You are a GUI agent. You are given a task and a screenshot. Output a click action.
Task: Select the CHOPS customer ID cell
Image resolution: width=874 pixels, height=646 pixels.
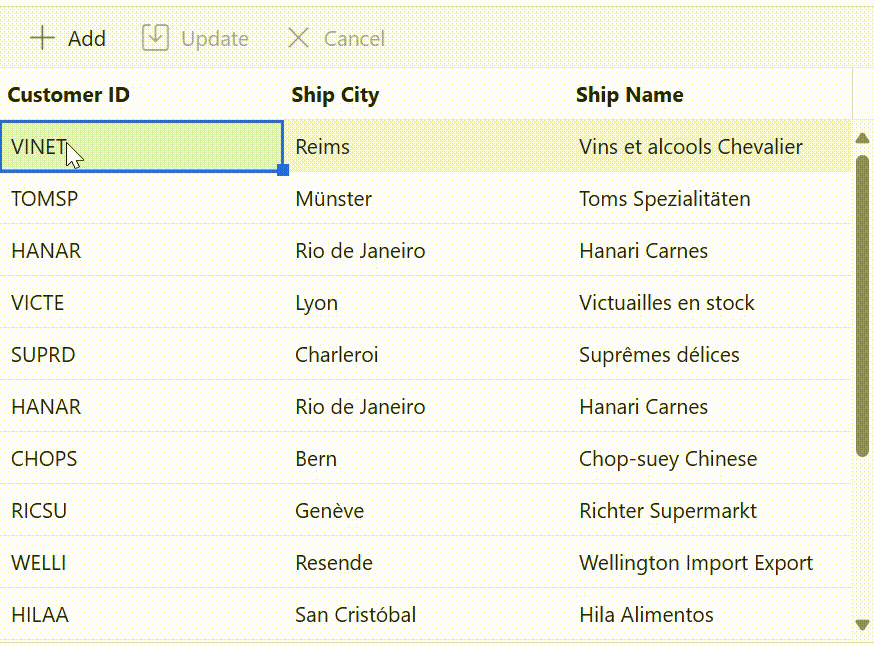(x=44, y=459)
